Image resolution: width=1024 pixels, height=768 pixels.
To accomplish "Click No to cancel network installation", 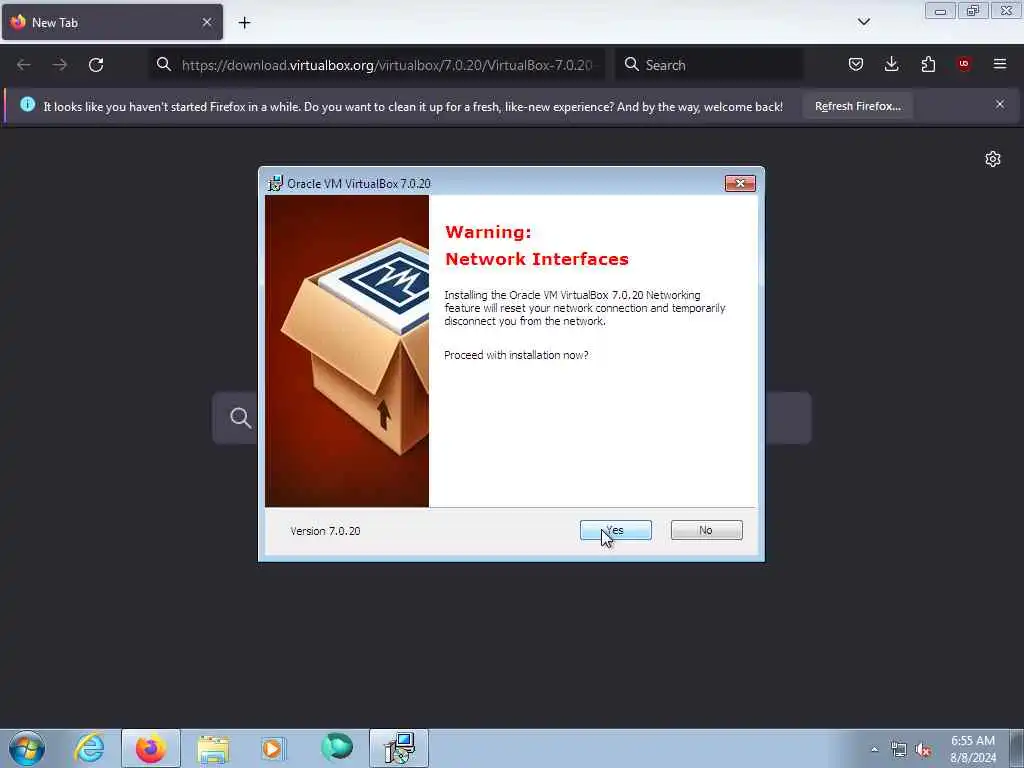I will [x=706, y=530].
